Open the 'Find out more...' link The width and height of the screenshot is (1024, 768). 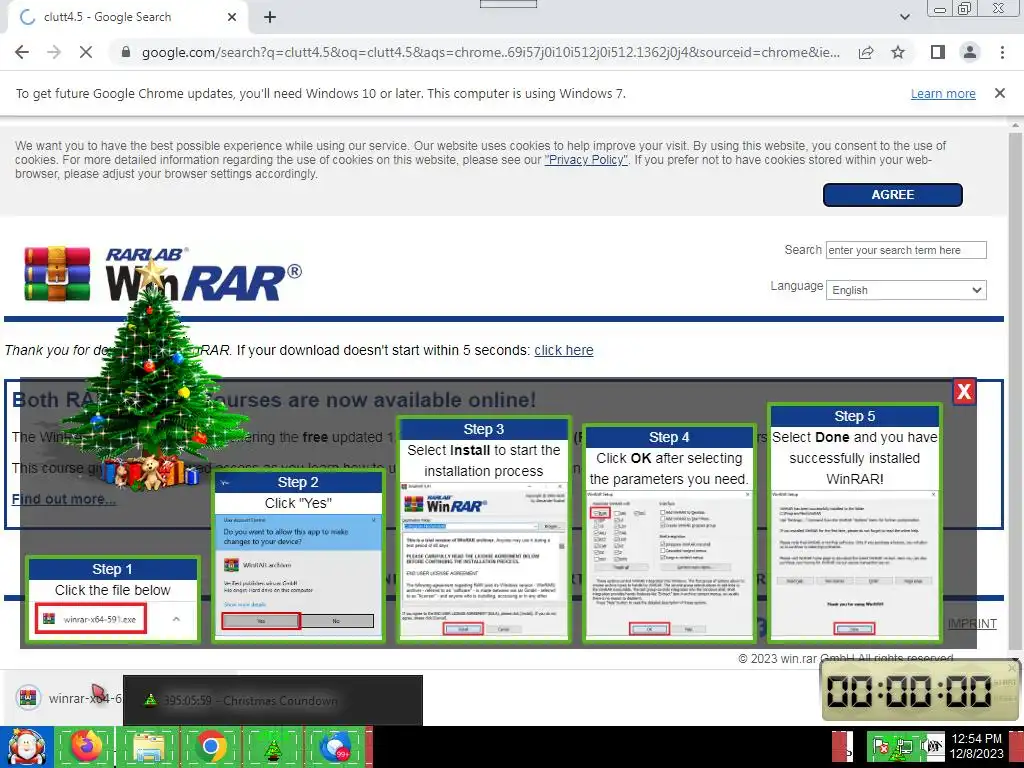tap(64, 499)
